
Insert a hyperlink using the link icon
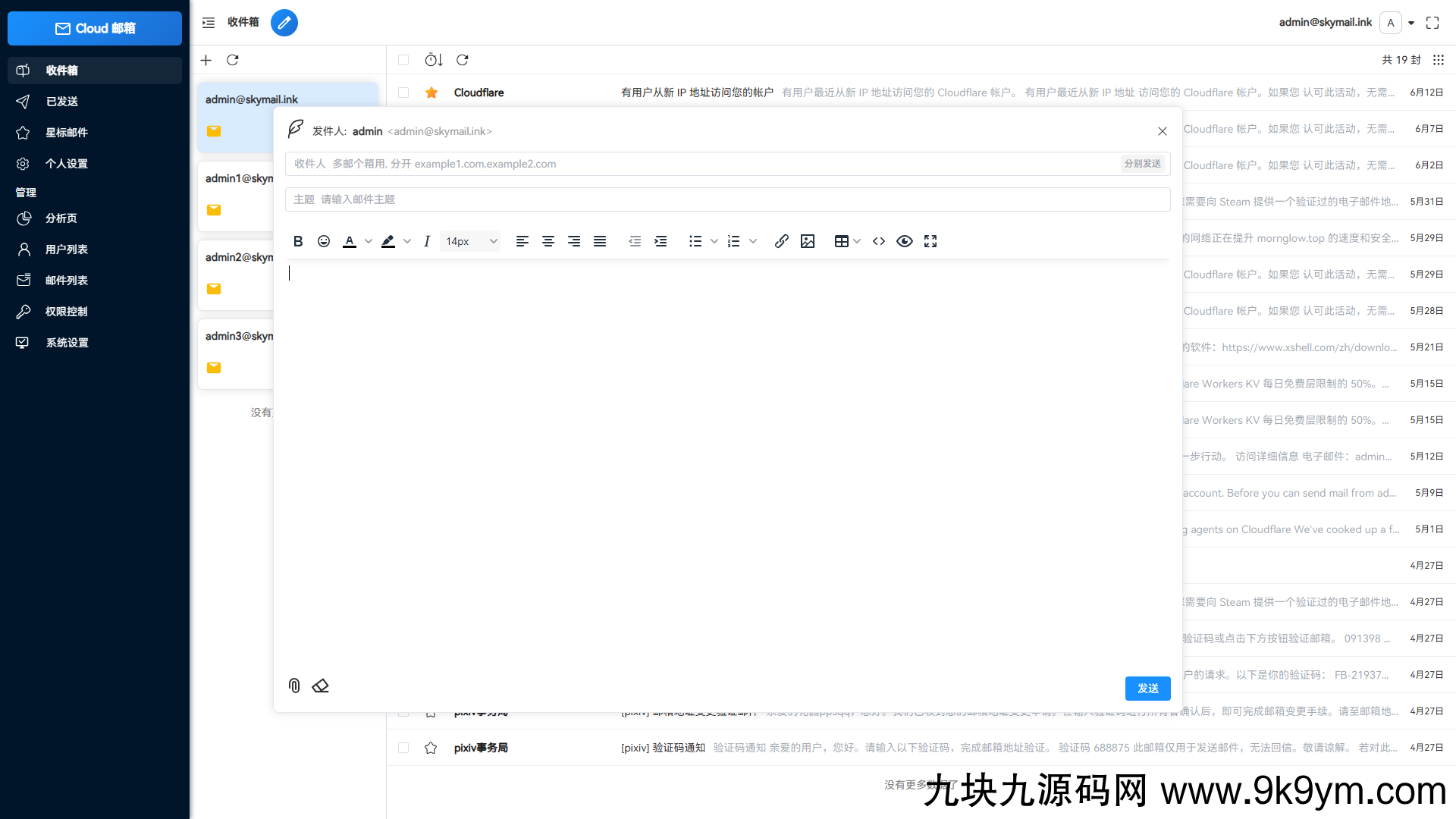click(782, 241)
